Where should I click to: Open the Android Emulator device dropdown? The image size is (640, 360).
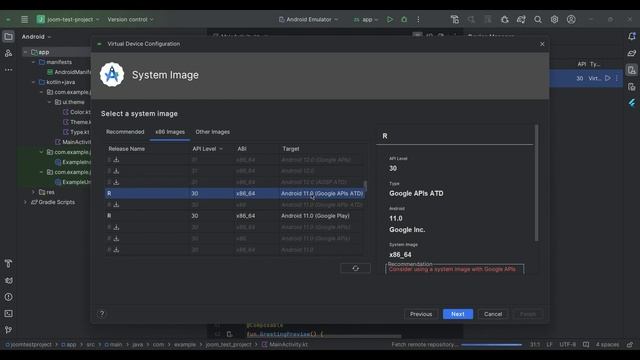tap(309, 19)
